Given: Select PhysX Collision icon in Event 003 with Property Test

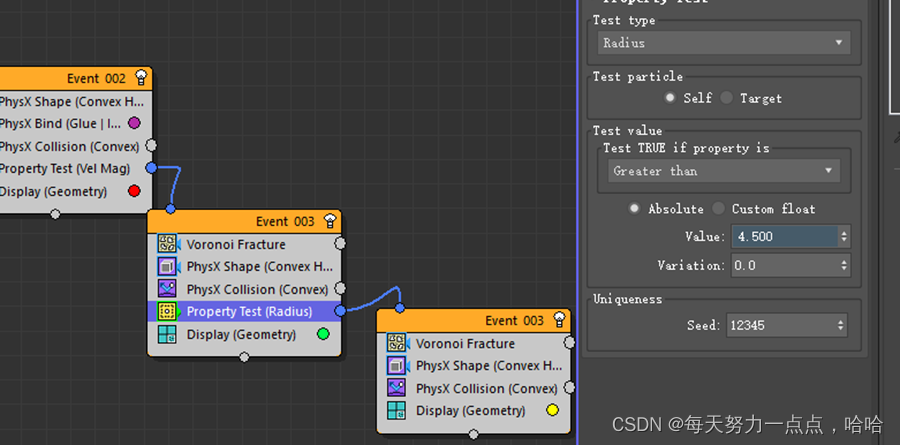Looking at the screenshot, I should click(167, 289).
